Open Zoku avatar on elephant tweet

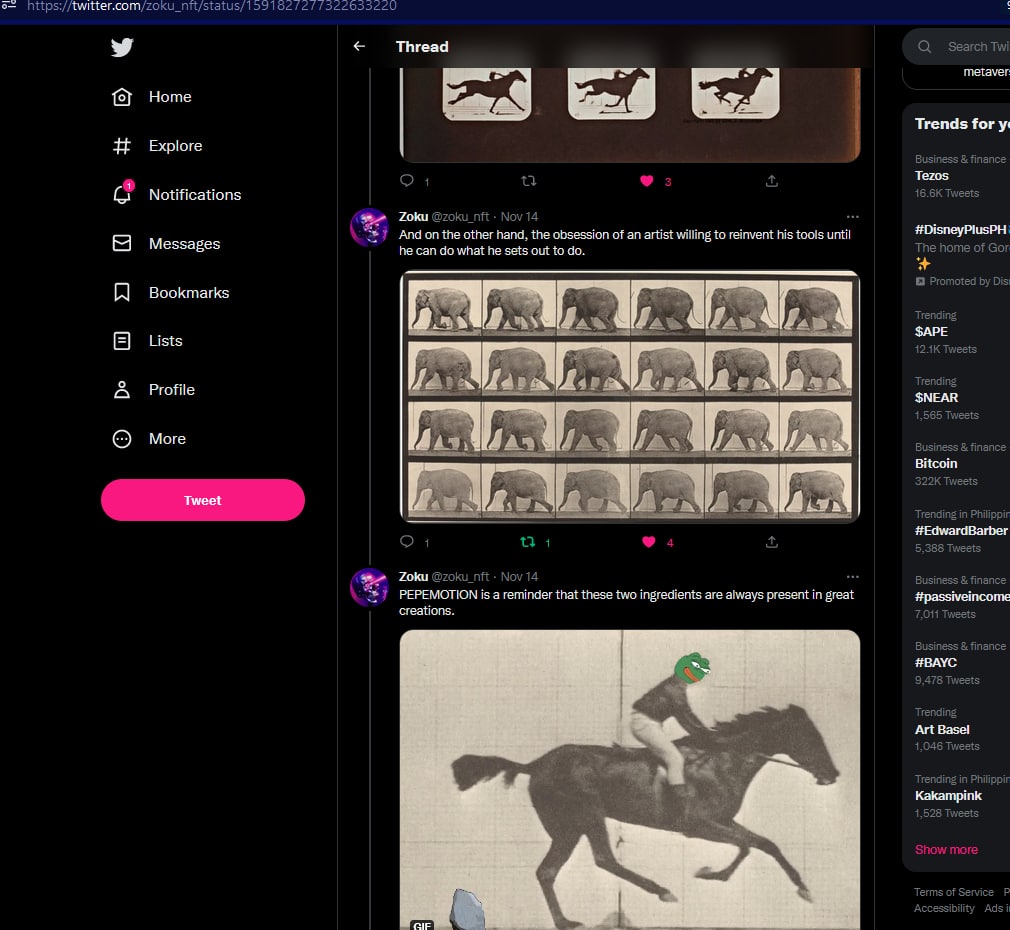(x=369, y=227)
